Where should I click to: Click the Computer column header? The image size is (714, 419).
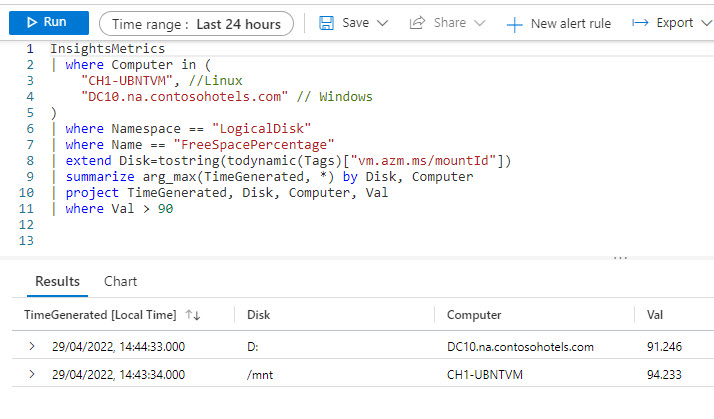point(474,315)
